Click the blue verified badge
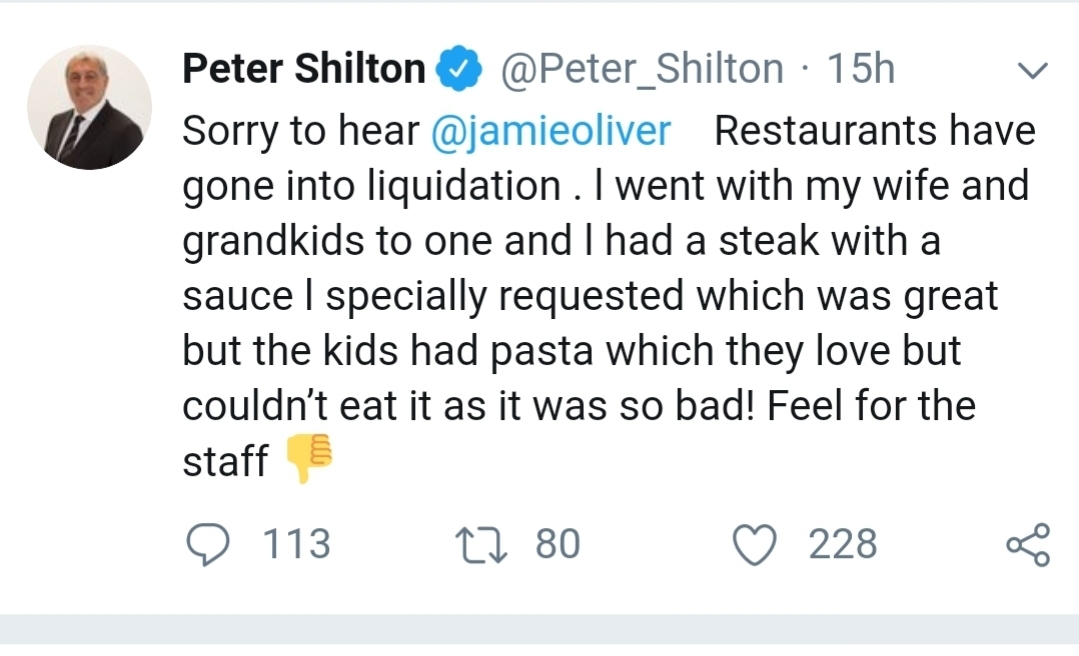Image resolution: width=1079 pixels, height=656 pixels. click(459, 68)
